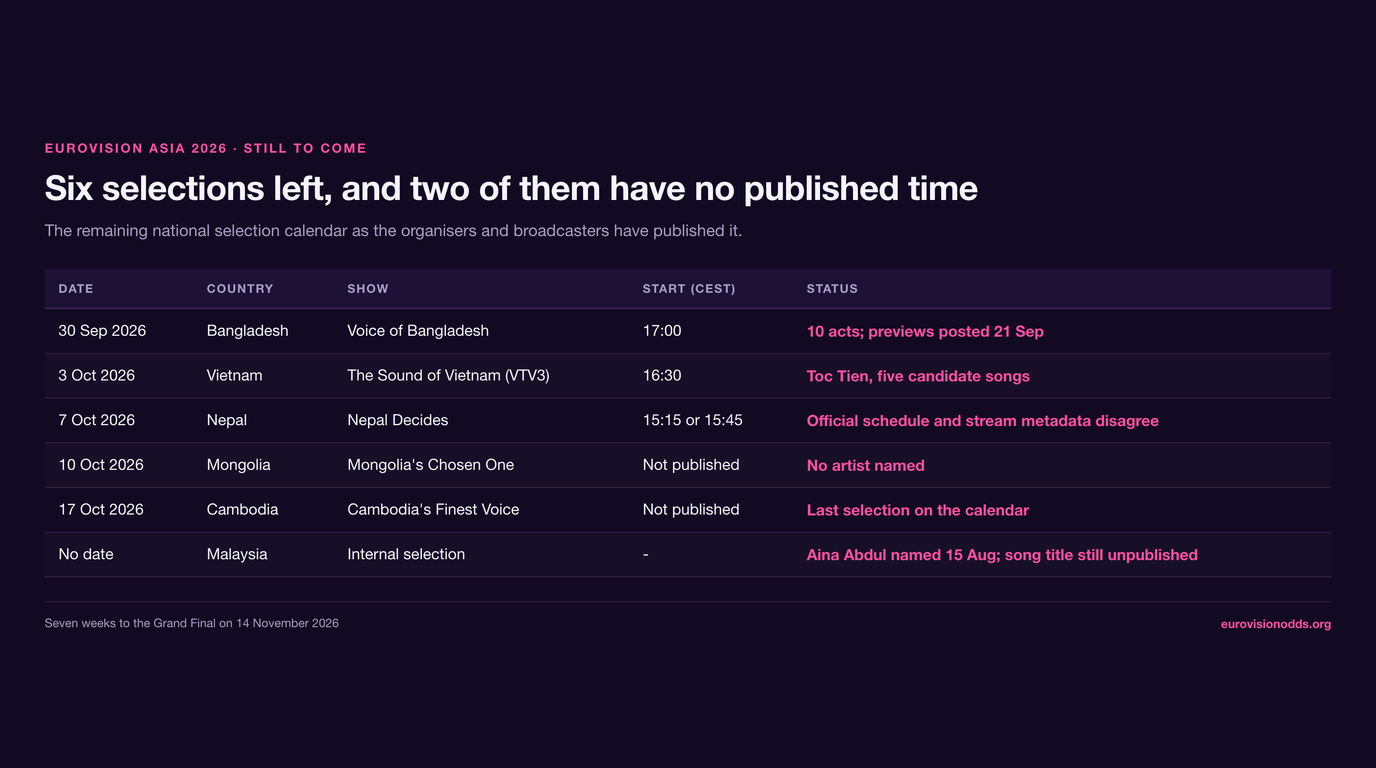1376x768 pixels.
Task: Click the 30 Sep 2026 date cell
Action: click(102, 331)
